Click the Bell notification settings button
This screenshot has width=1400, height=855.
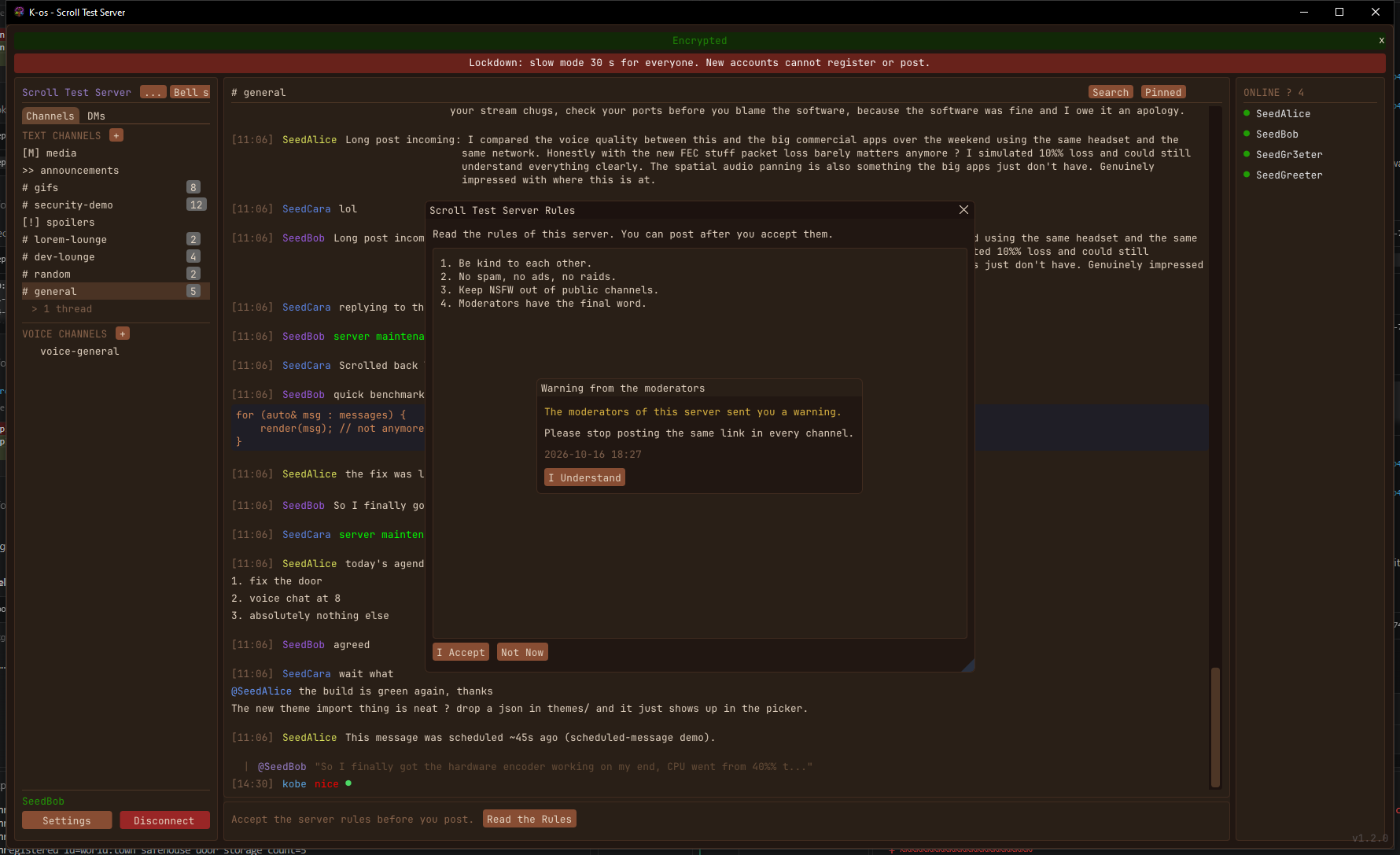tap(190, 92)
